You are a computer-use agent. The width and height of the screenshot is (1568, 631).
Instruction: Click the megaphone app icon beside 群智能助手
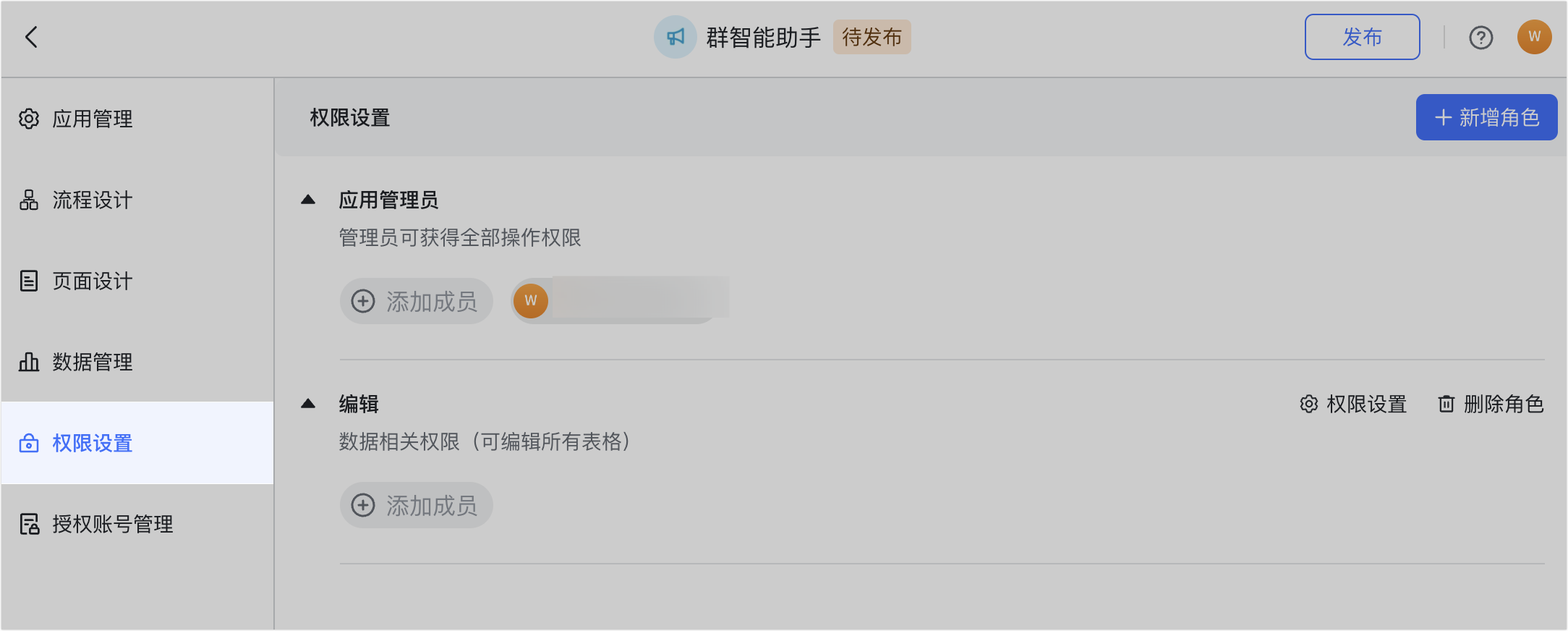[675, 37]
